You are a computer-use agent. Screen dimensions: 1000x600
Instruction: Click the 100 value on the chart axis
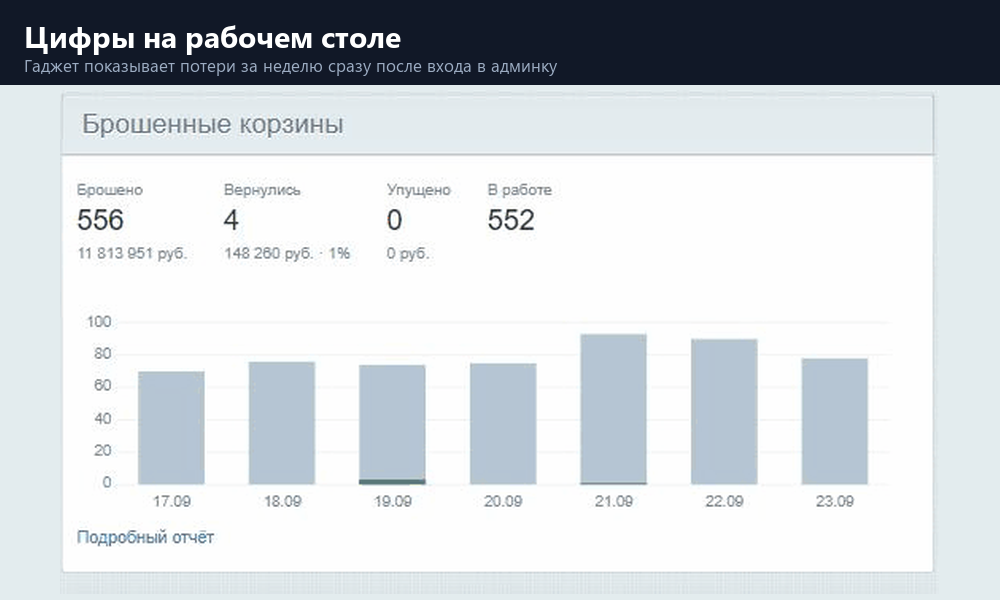(x=99, y=322)
